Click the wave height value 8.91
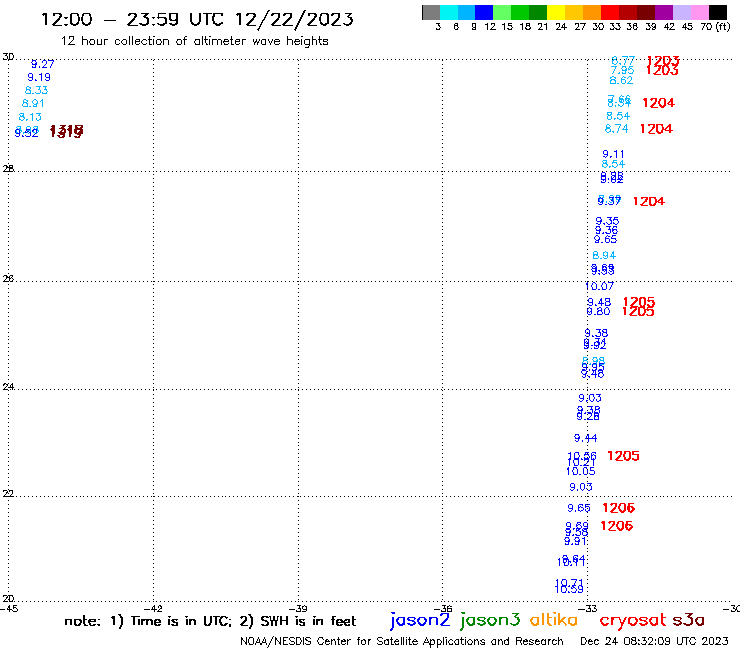 click(33, 103)
